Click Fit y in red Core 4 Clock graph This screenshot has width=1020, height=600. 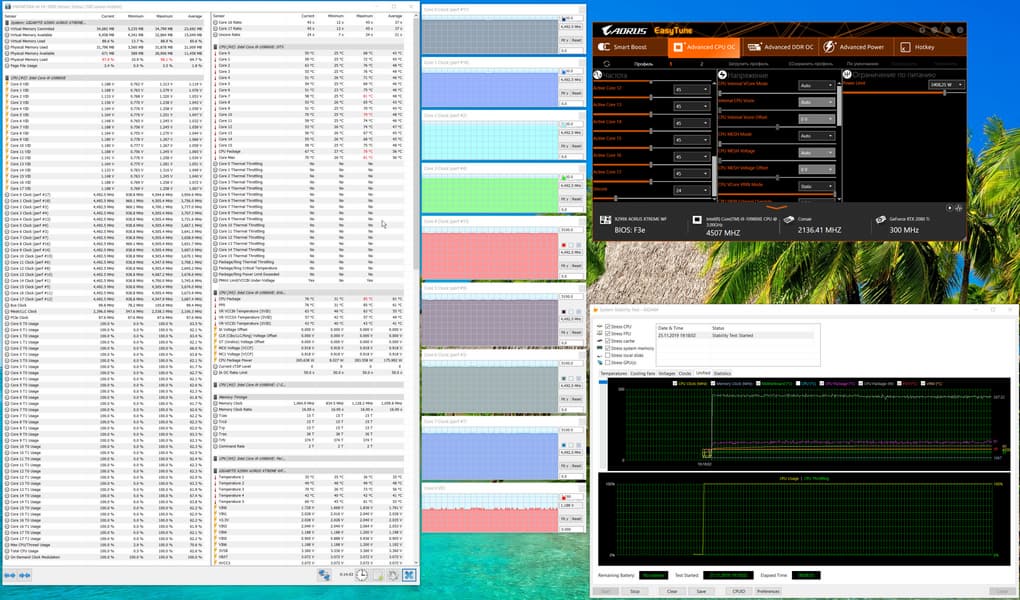(565, 266)
